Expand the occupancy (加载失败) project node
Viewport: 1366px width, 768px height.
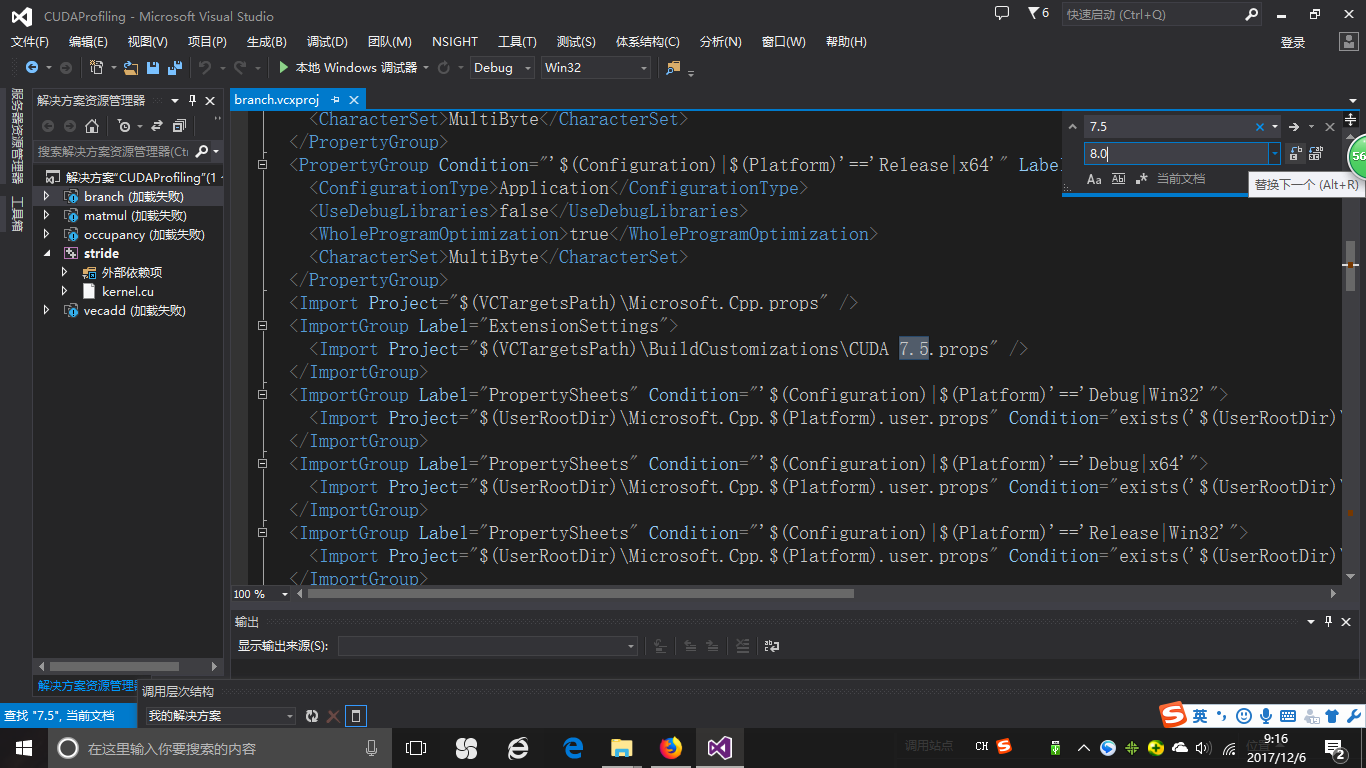point(46,235)
